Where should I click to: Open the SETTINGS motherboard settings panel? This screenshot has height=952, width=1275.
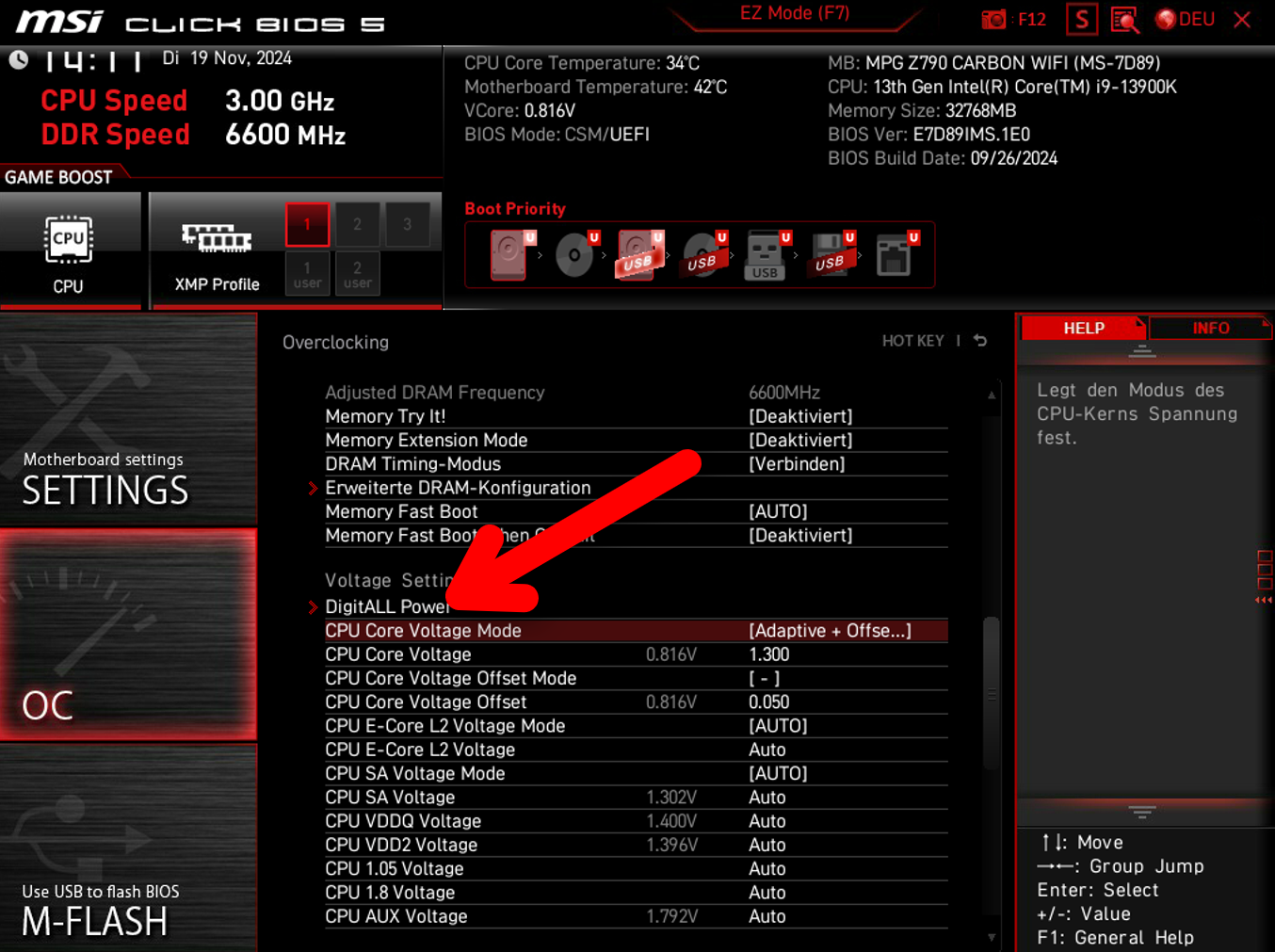click(128, 419)
